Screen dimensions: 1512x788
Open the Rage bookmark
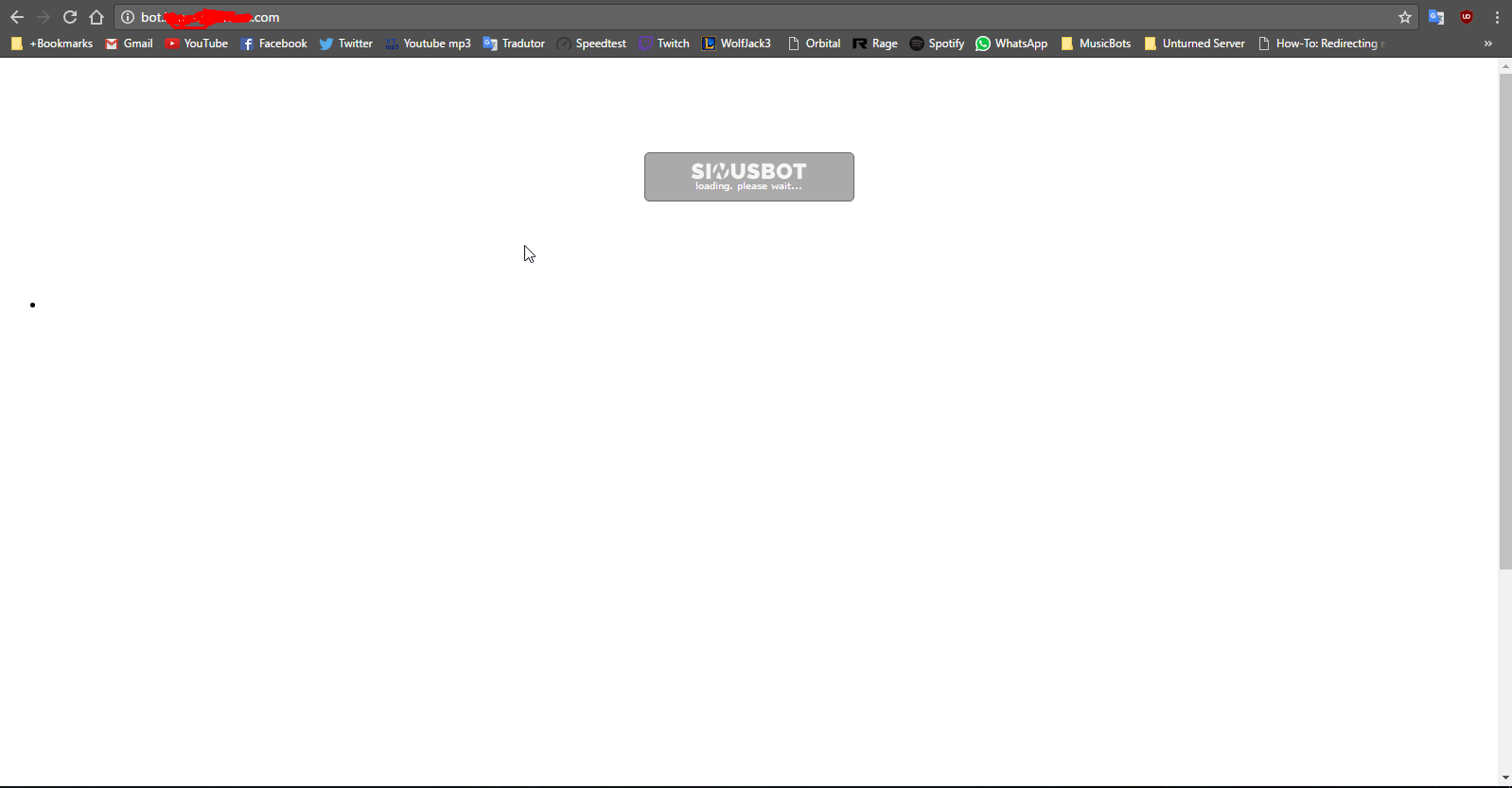pyautogui.click(x=875, y=44)
